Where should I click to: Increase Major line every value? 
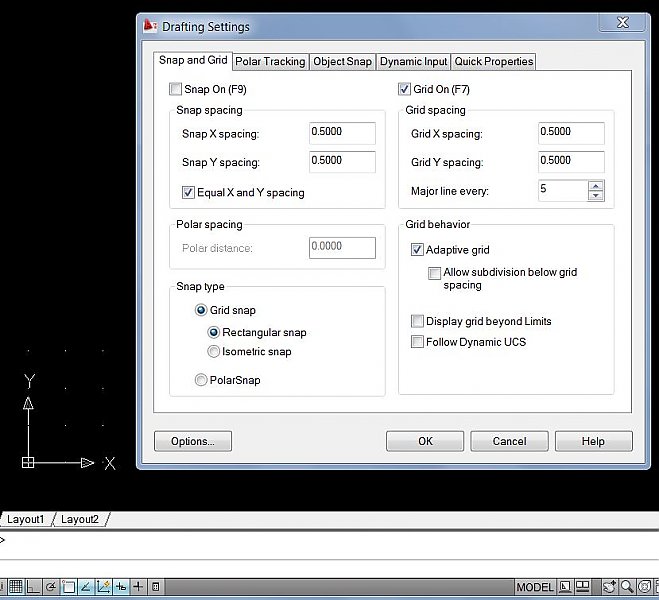[x=596, y=186]
